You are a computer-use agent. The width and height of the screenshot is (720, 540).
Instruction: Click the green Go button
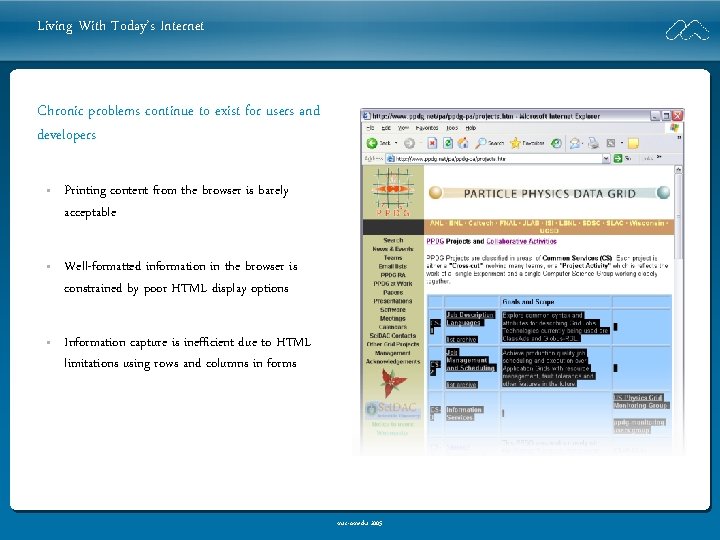point(618,158)
